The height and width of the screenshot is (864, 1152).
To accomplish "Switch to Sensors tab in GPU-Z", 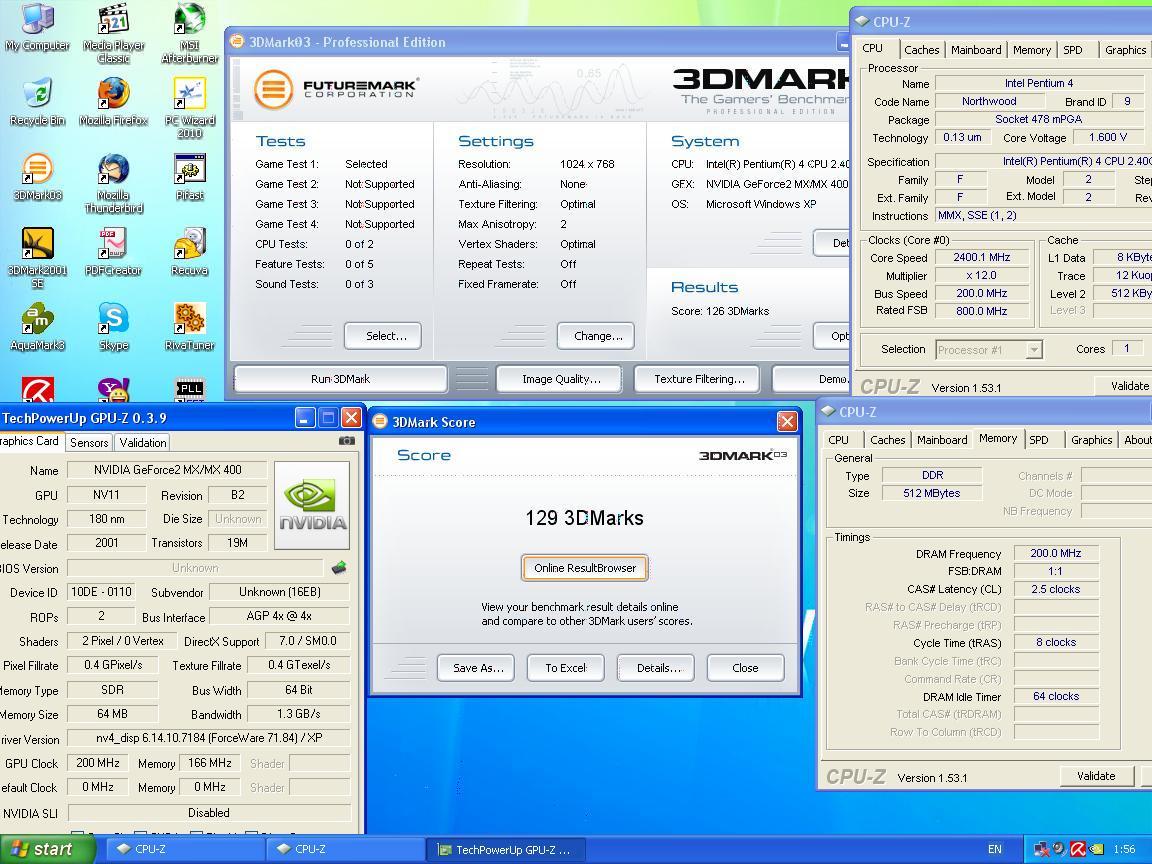I will click(89, 442).
